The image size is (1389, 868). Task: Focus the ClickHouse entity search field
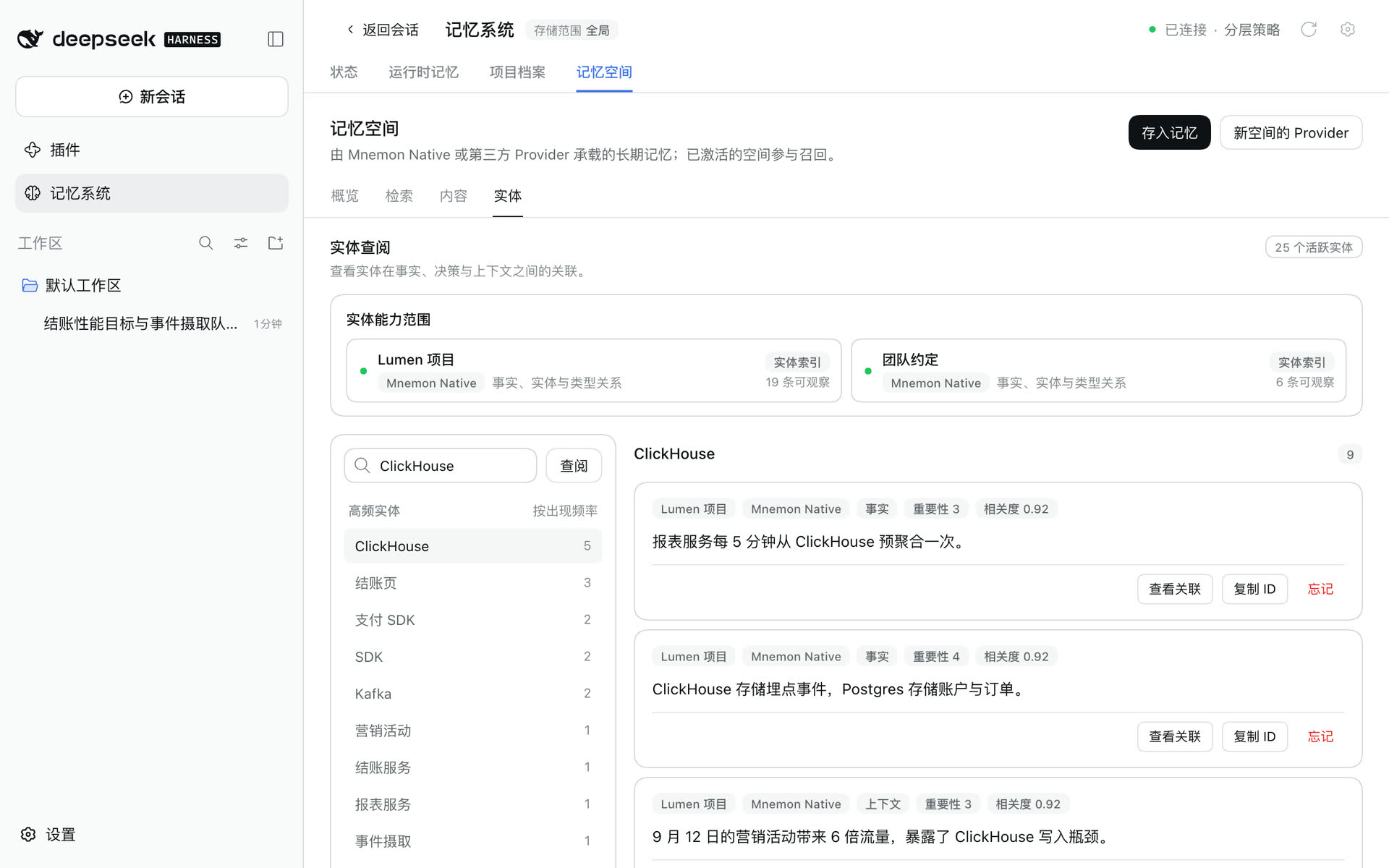[441, 466]
